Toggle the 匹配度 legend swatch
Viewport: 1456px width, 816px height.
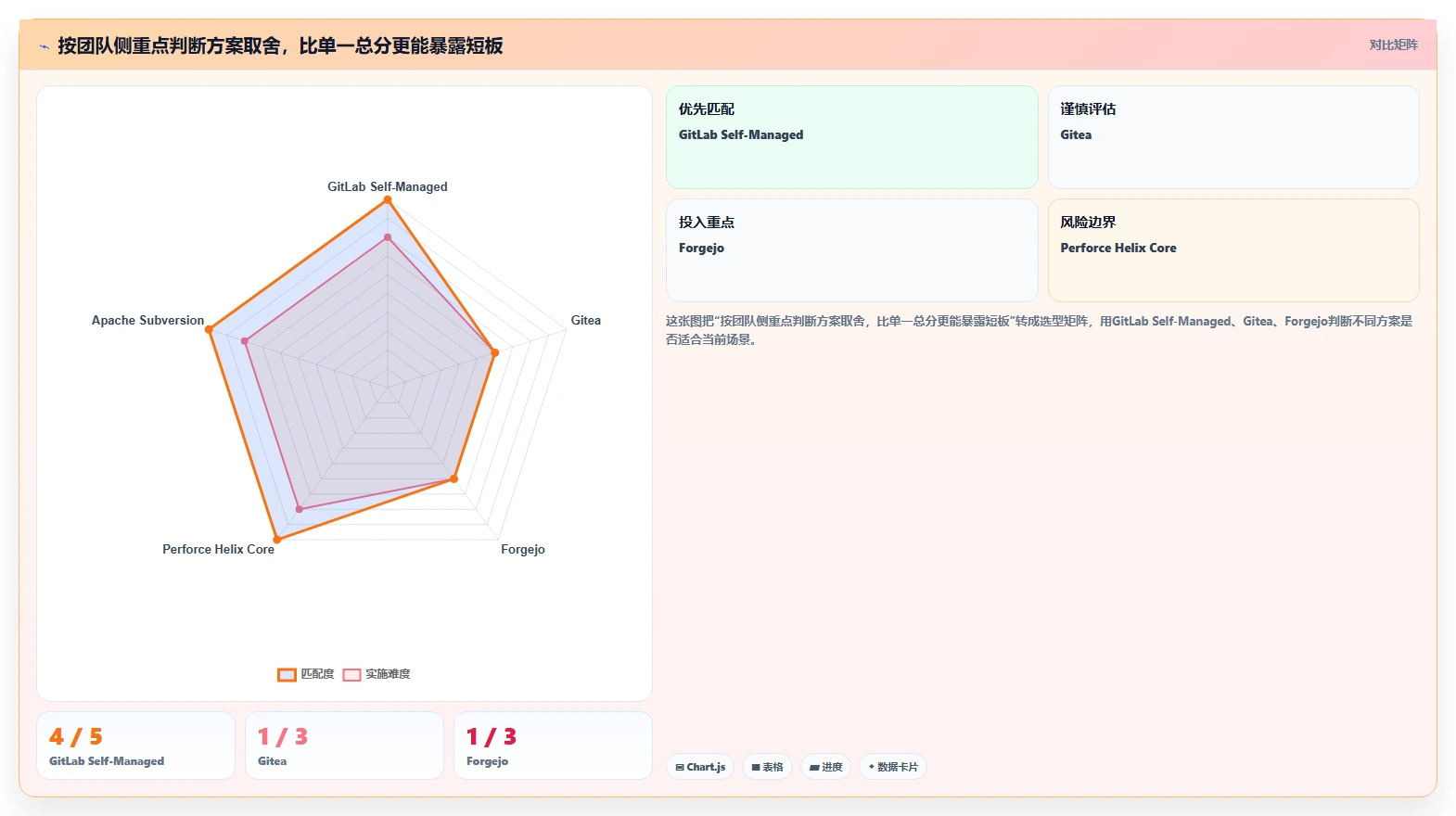coord(287,674)
